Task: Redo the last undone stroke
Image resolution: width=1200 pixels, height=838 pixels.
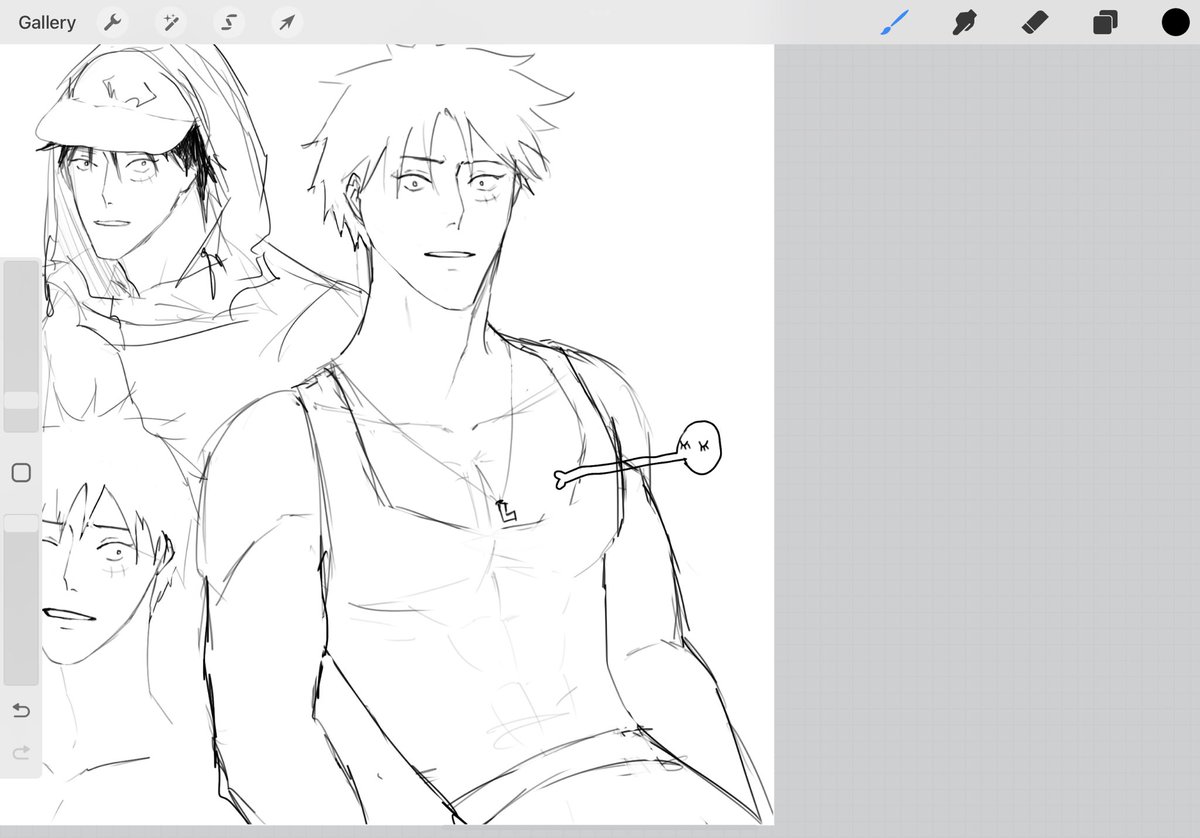Action: (21, 752)
